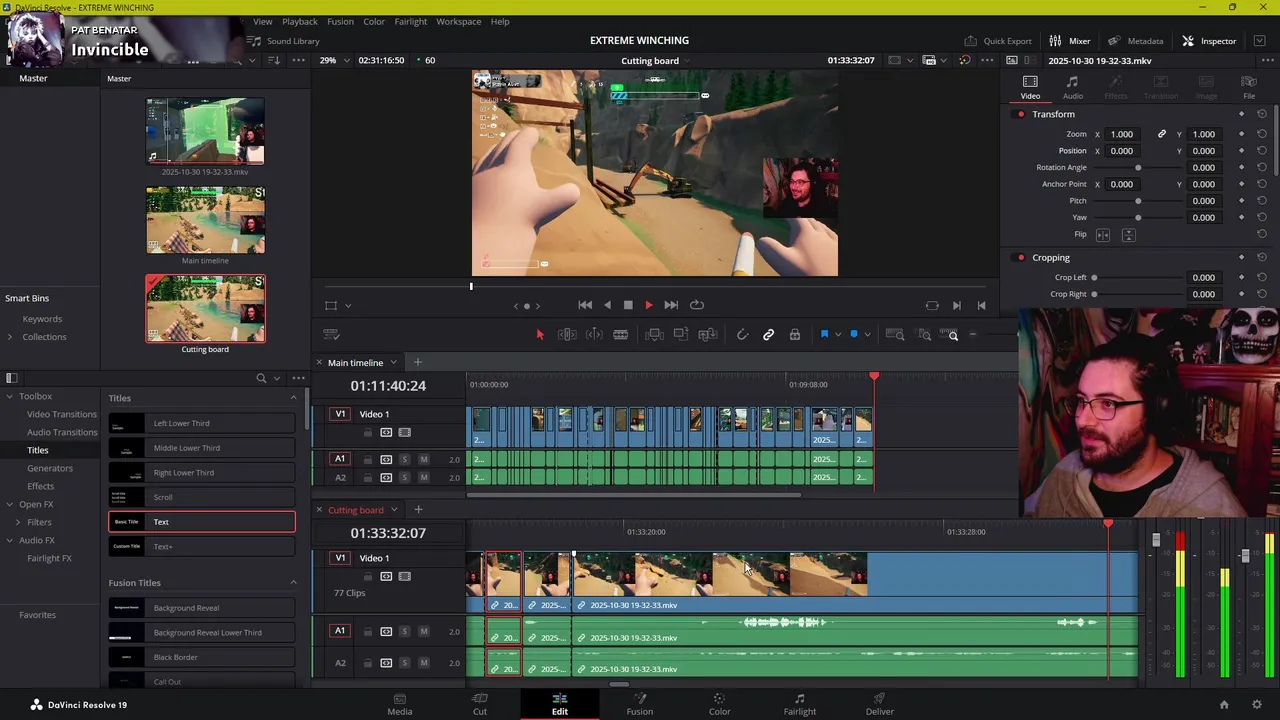Stop playback in the viewer
The width and height of the screenshot is (1280, 720).
point(628,305)
